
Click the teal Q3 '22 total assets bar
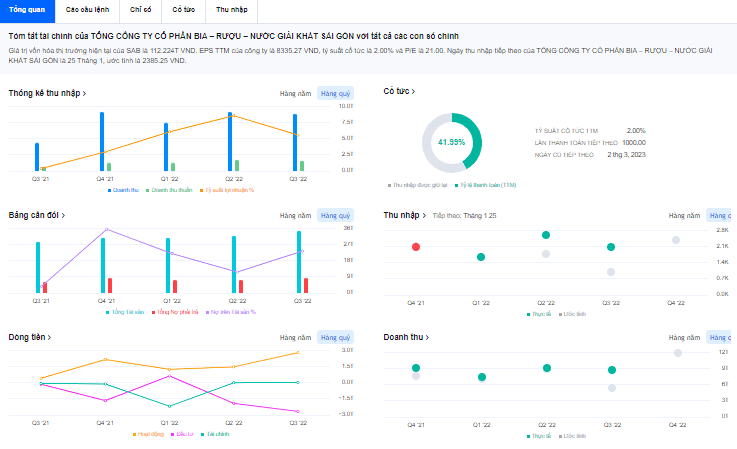point(299,262)
